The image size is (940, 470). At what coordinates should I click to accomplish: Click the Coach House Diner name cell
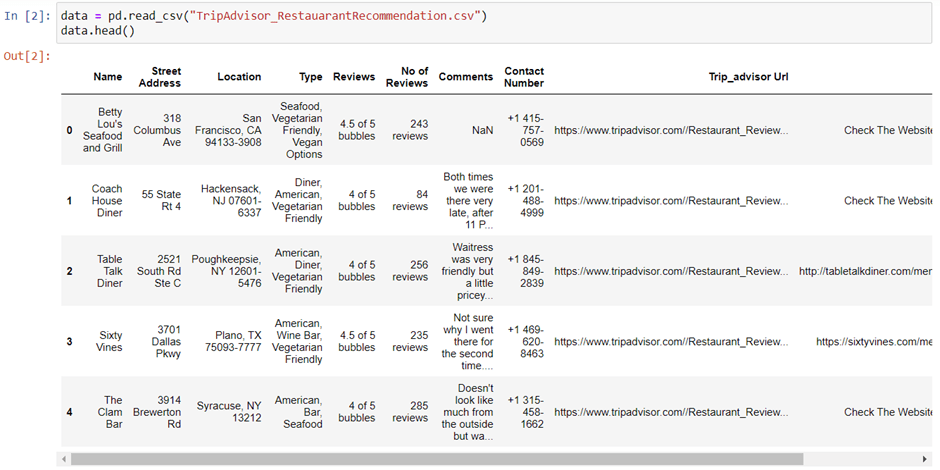click(x=107, y=201)
